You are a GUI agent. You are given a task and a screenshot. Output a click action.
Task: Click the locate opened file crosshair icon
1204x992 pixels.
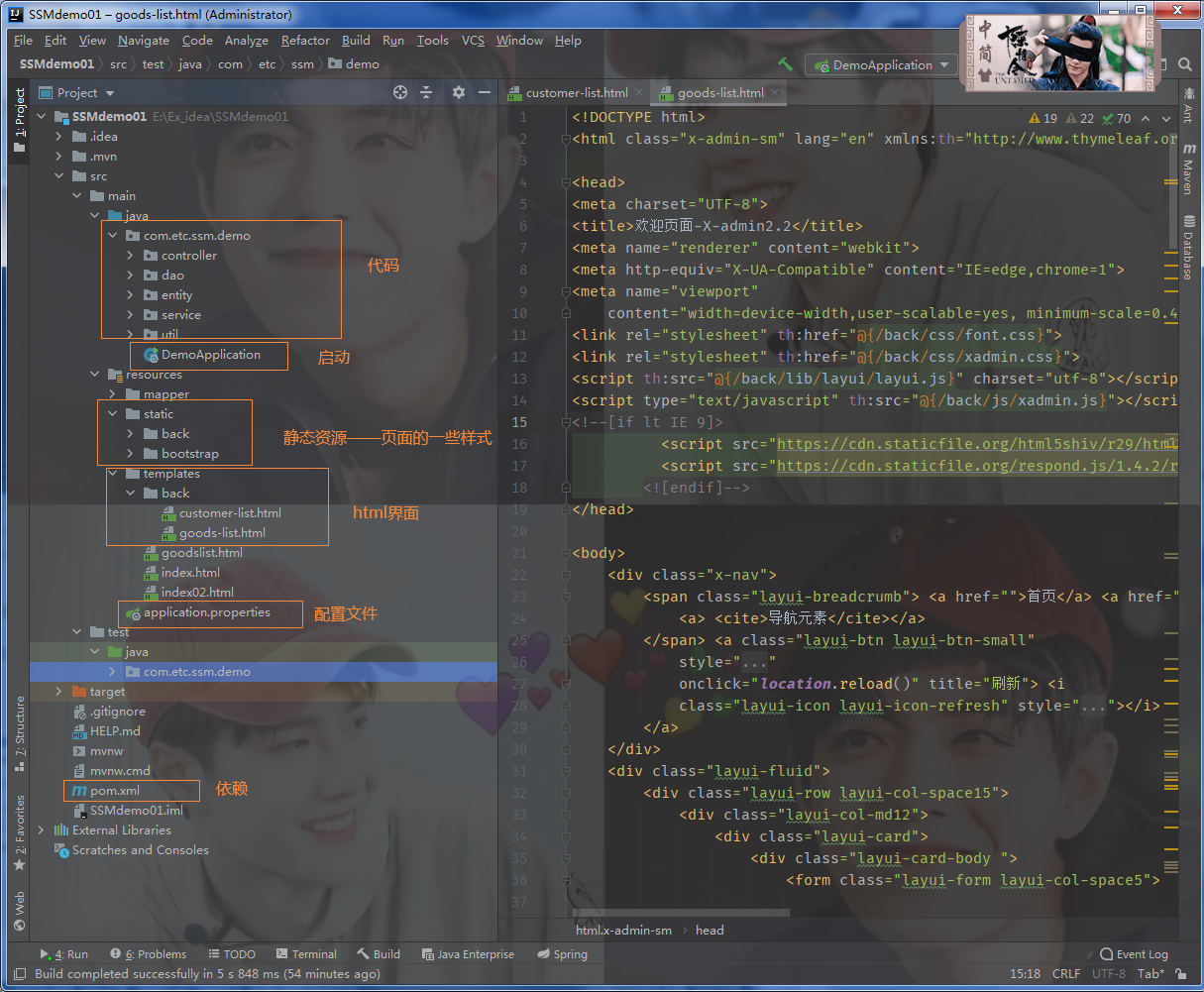pos(400,92)
